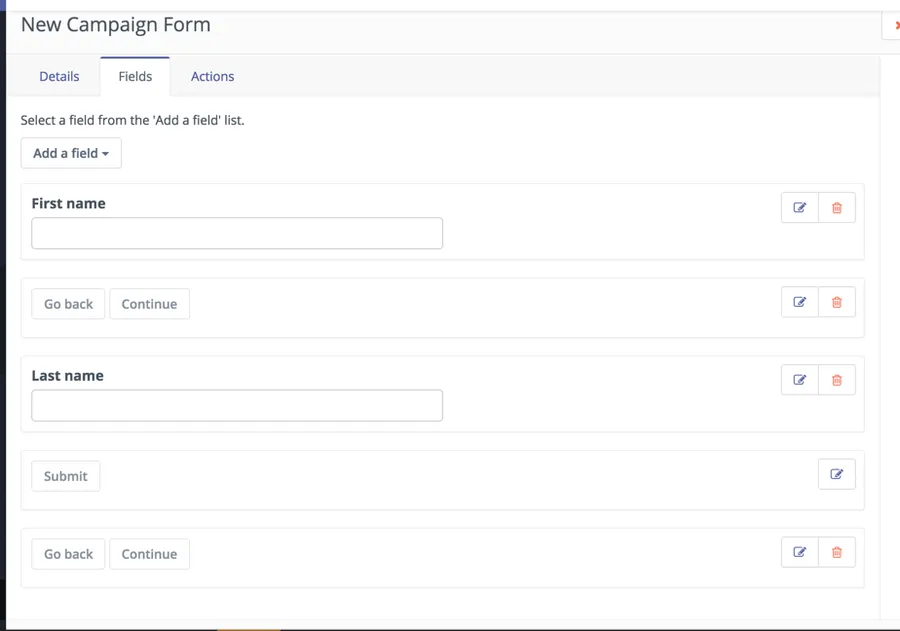900x631 pixels.
Task: Click the Submit button
Action: 66,476
